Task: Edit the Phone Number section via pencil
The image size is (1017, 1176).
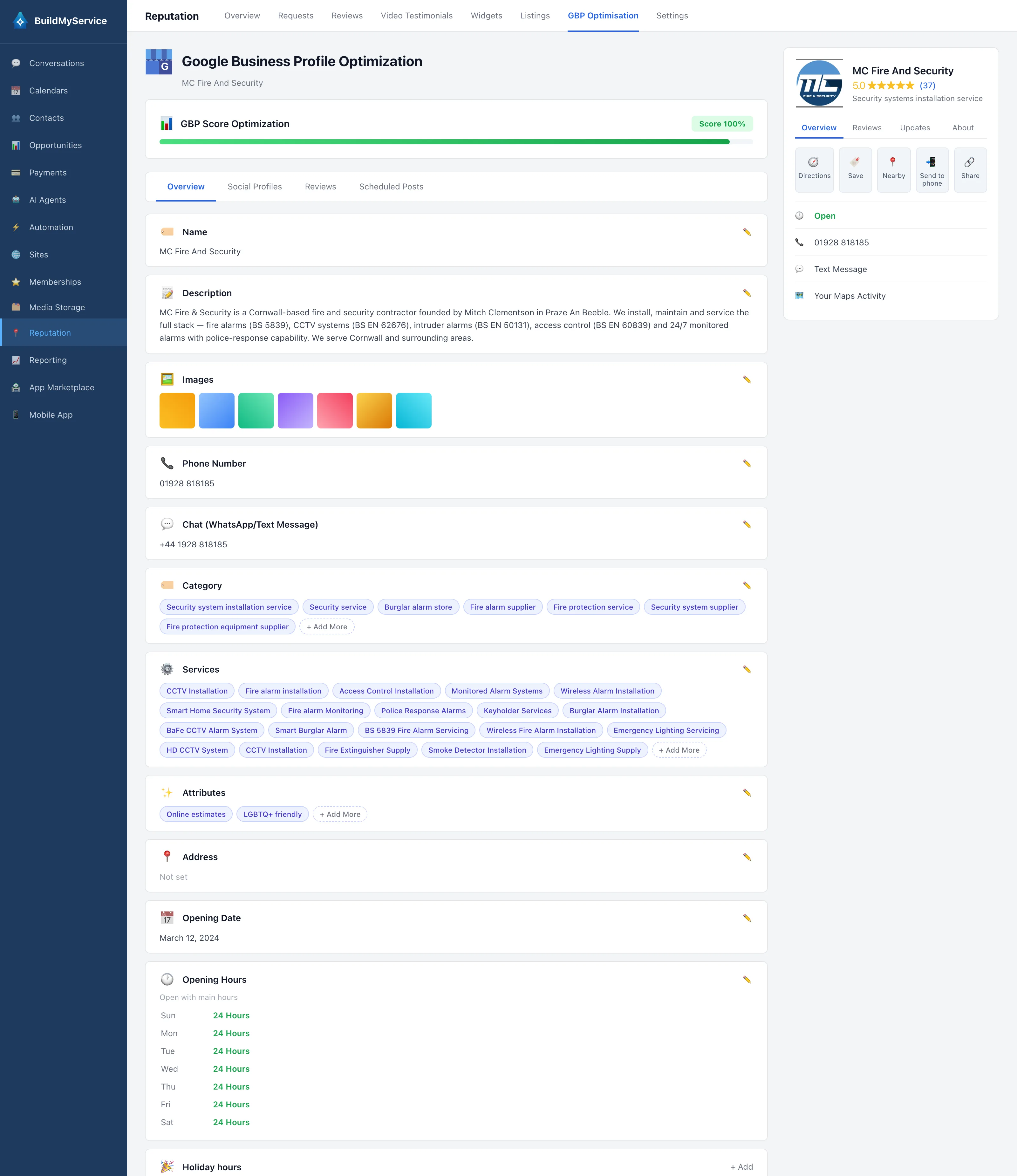Action: (x=747, y=464)
